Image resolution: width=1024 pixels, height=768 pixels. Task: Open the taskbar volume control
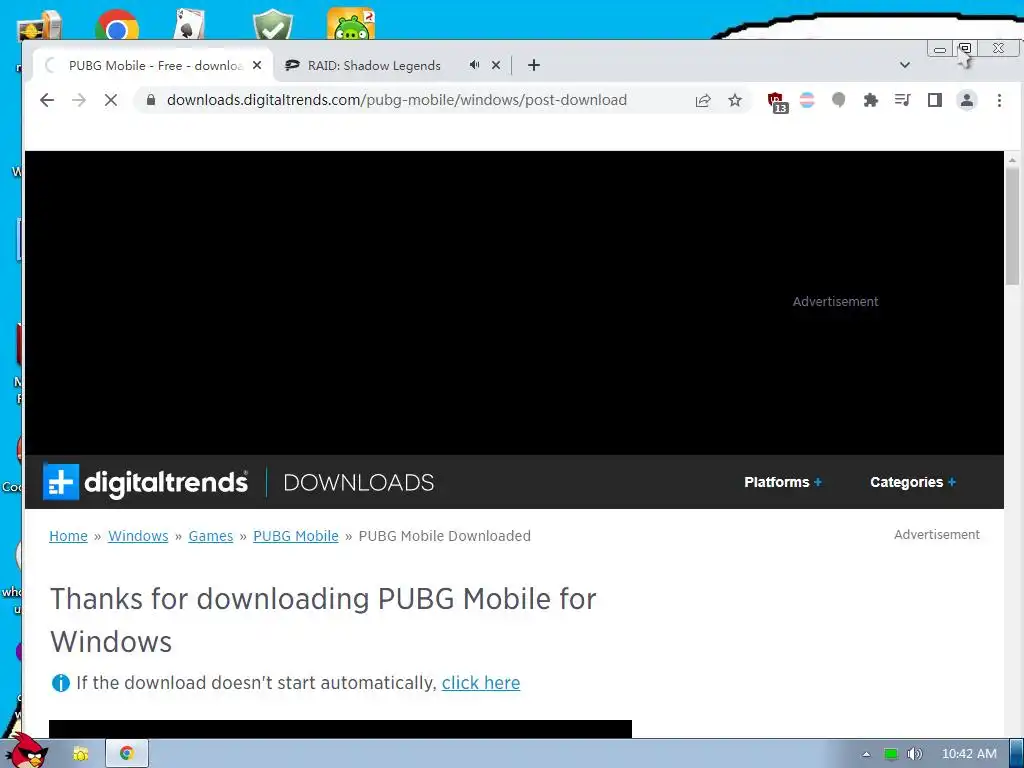coord(915,754)
